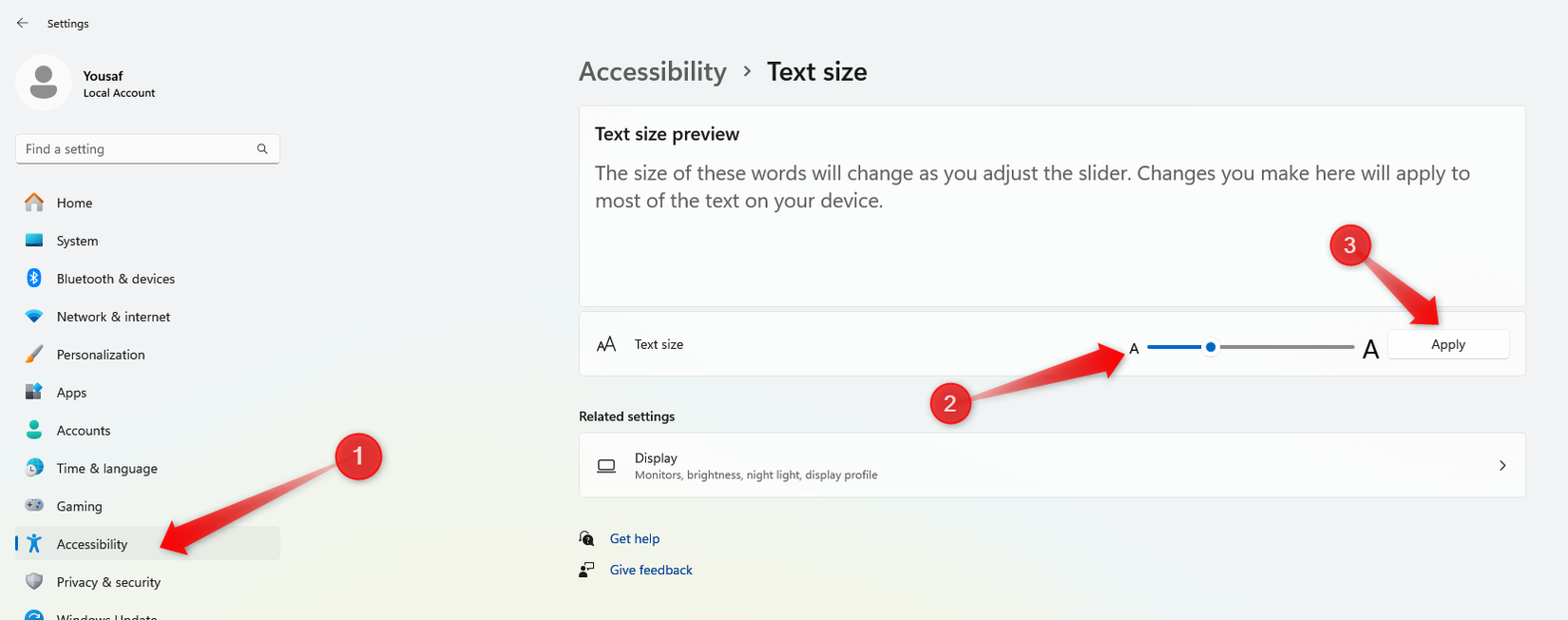
Task: Select System in the sidebar
Action: 77,241
